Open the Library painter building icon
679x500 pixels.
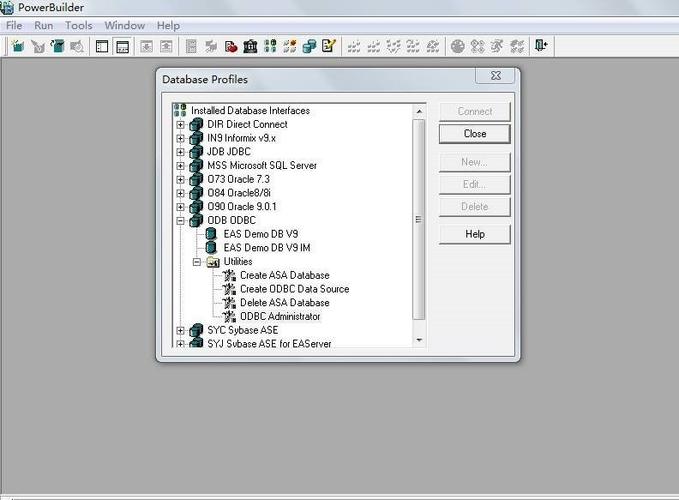point(250,46)
